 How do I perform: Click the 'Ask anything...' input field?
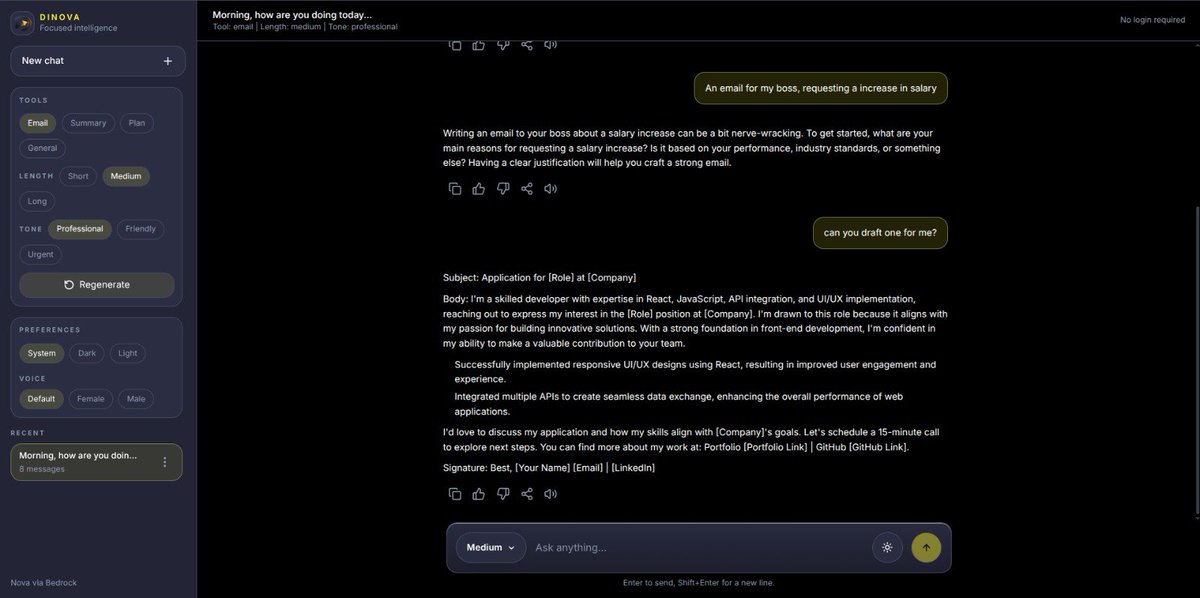pos(698,547)
